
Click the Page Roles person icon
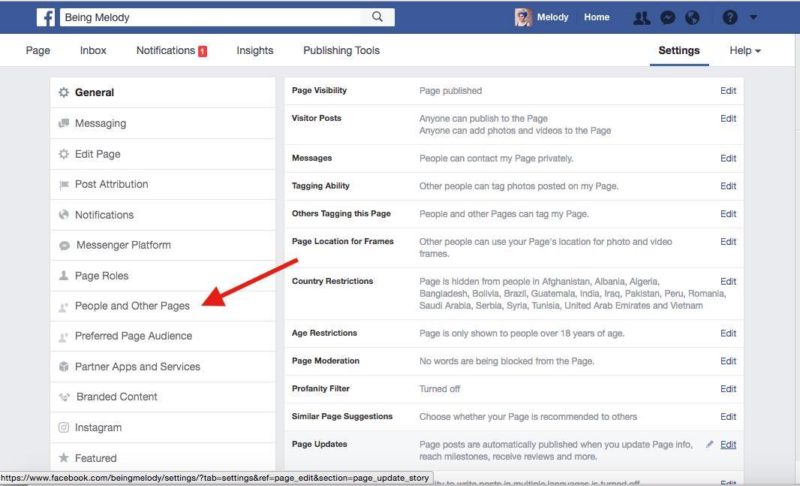pyautogui.click(x=63, y=275)
